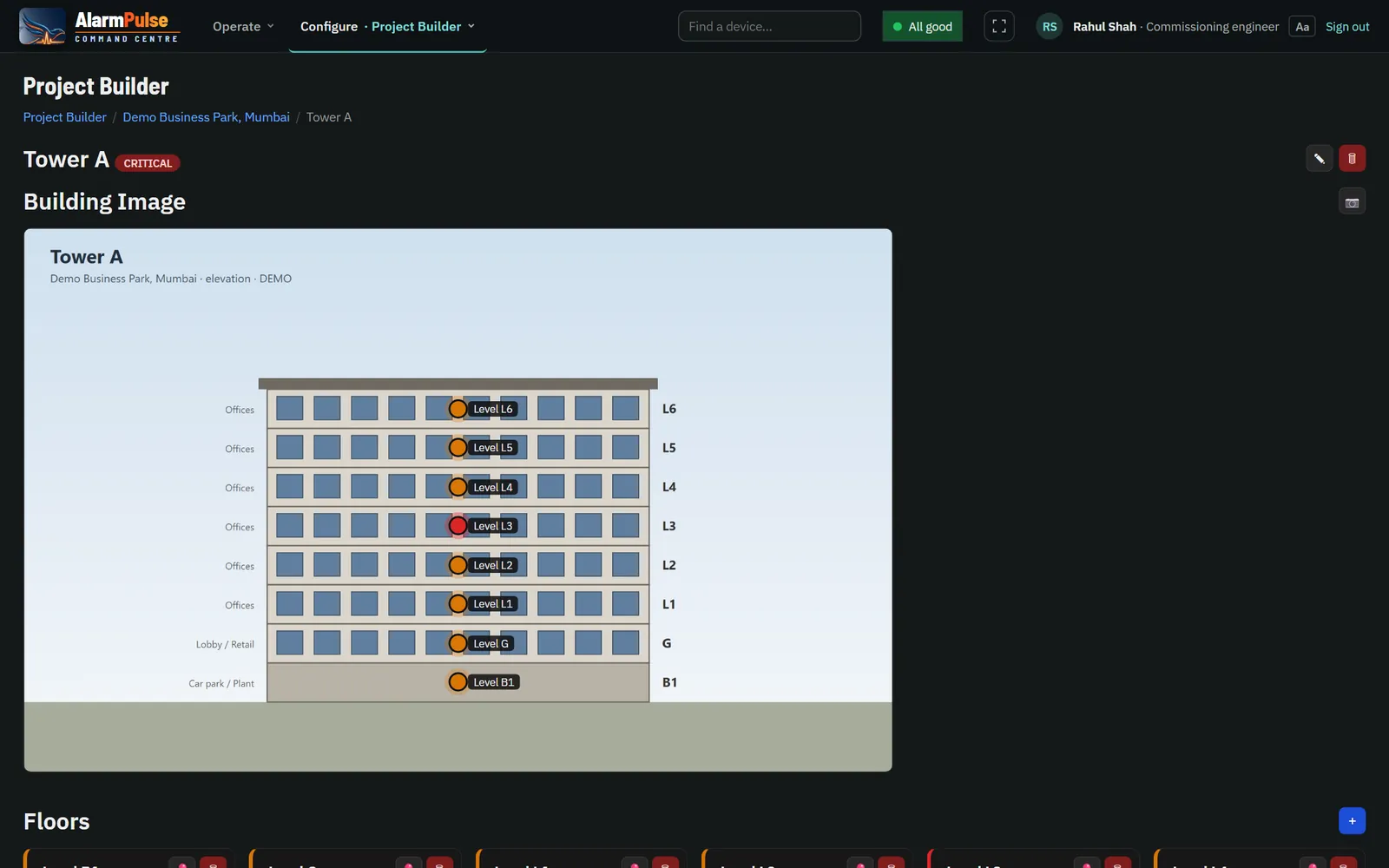The width and height of the screenshot is (1389, 868).
Task: Click the Rahul Shah user name
Action: [1104, 26]
